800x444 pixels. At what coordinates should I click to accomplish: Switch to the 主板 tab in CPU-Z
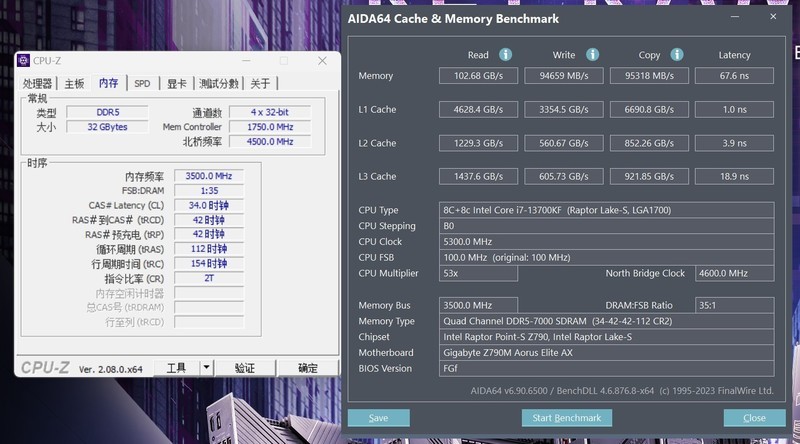[74, 84]
